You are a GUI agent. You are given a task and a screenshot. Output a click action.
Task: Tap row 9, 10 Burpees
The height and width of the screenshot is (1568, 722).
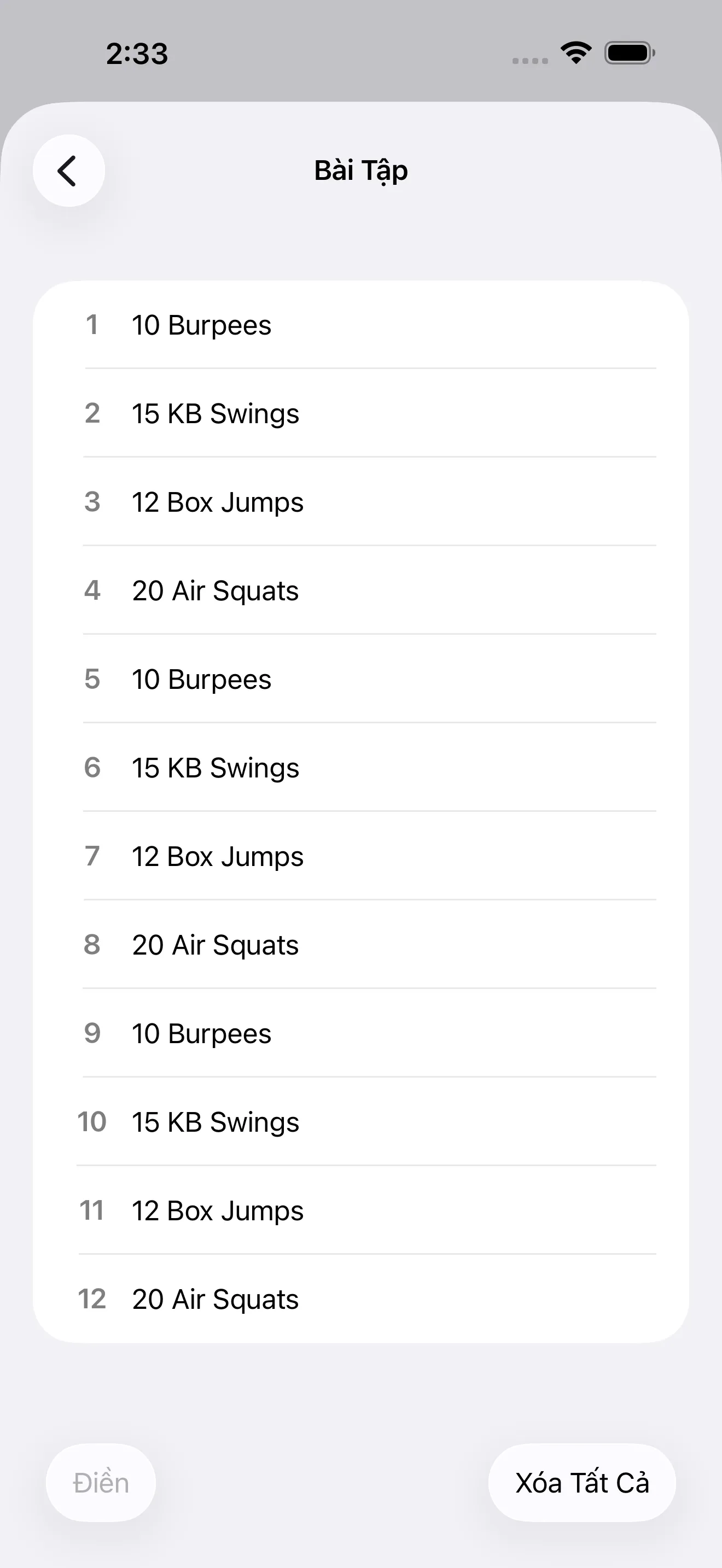(360, 1033)
